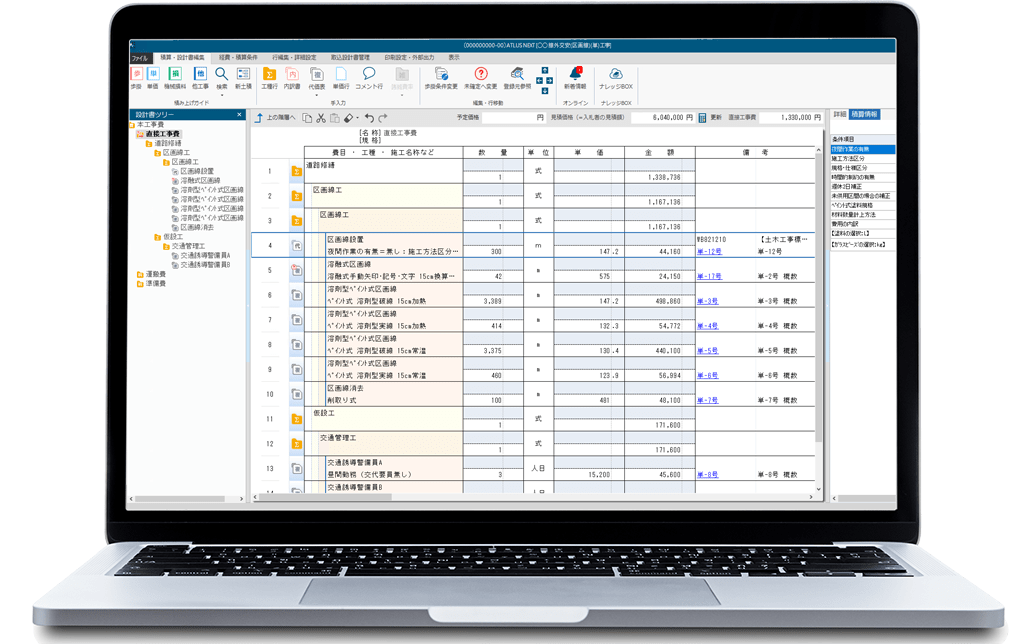
Task: Click the 単価 ribbon icon
Action: click(153, 78)
